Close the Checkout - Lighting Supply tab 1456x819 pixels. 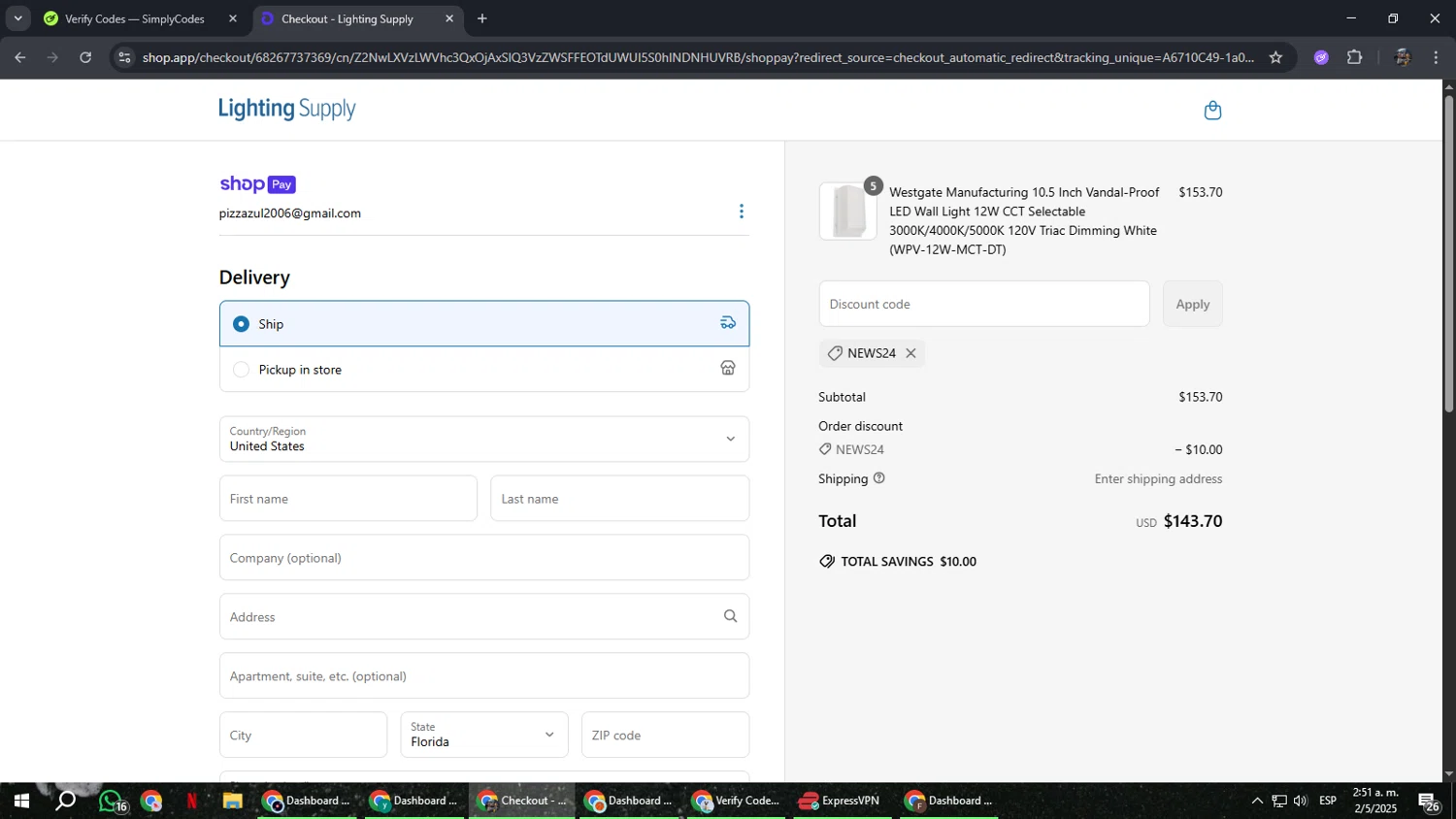tap(449, 18)
